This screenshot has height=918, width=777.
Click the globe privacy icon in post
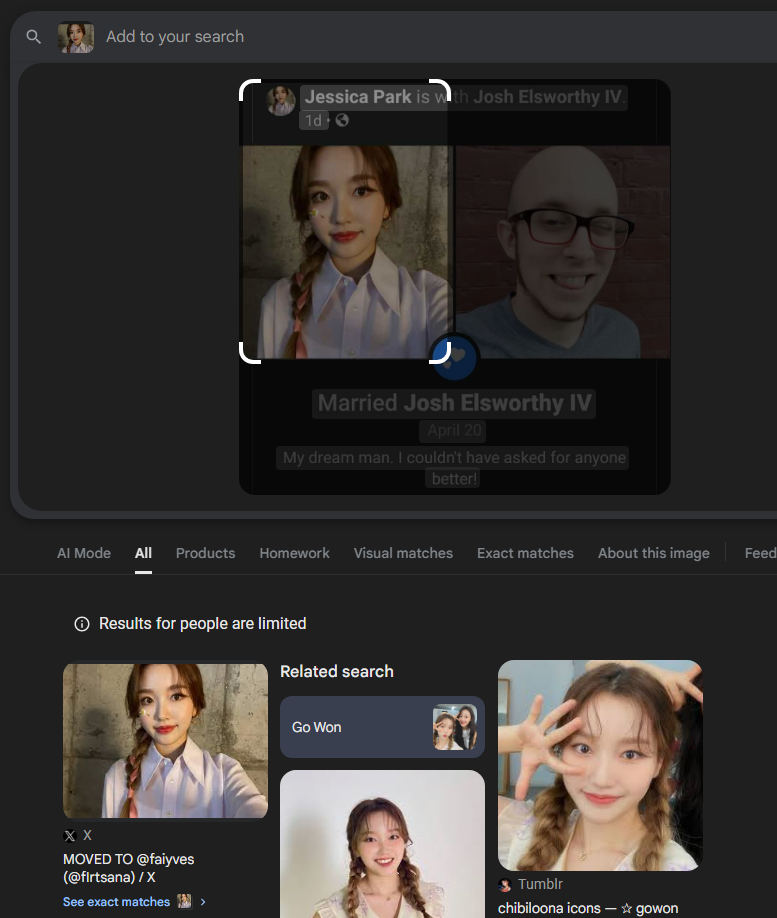[x=342, y=120]
